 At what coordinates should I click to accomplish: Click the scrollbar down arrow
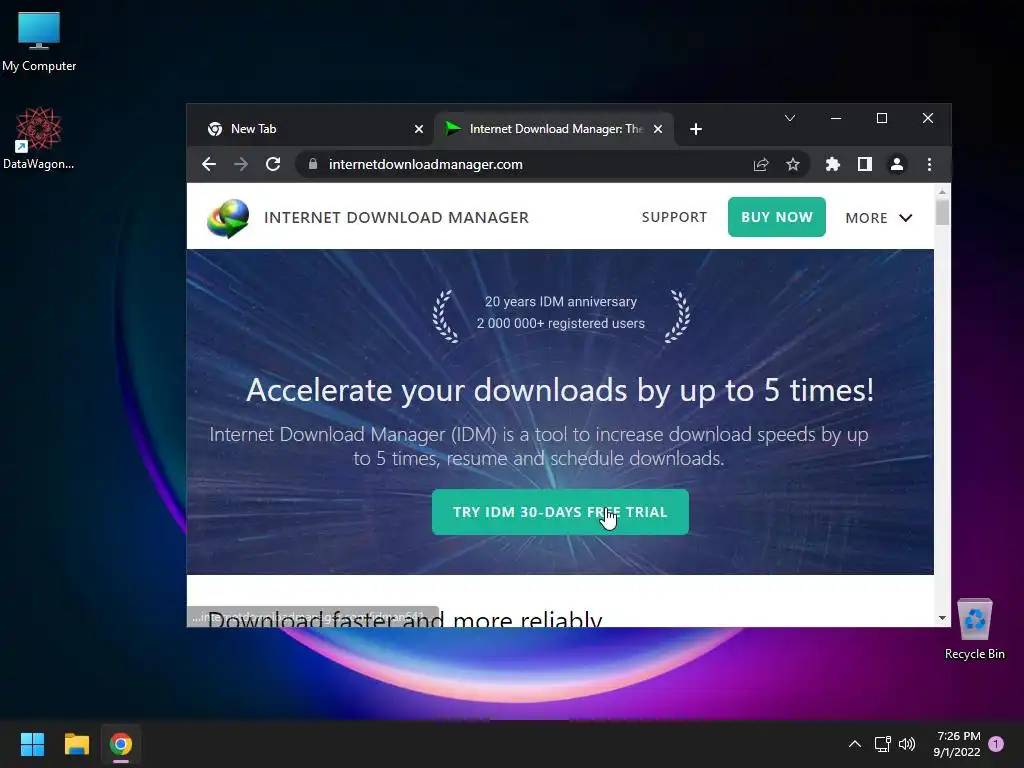(942, 618)
